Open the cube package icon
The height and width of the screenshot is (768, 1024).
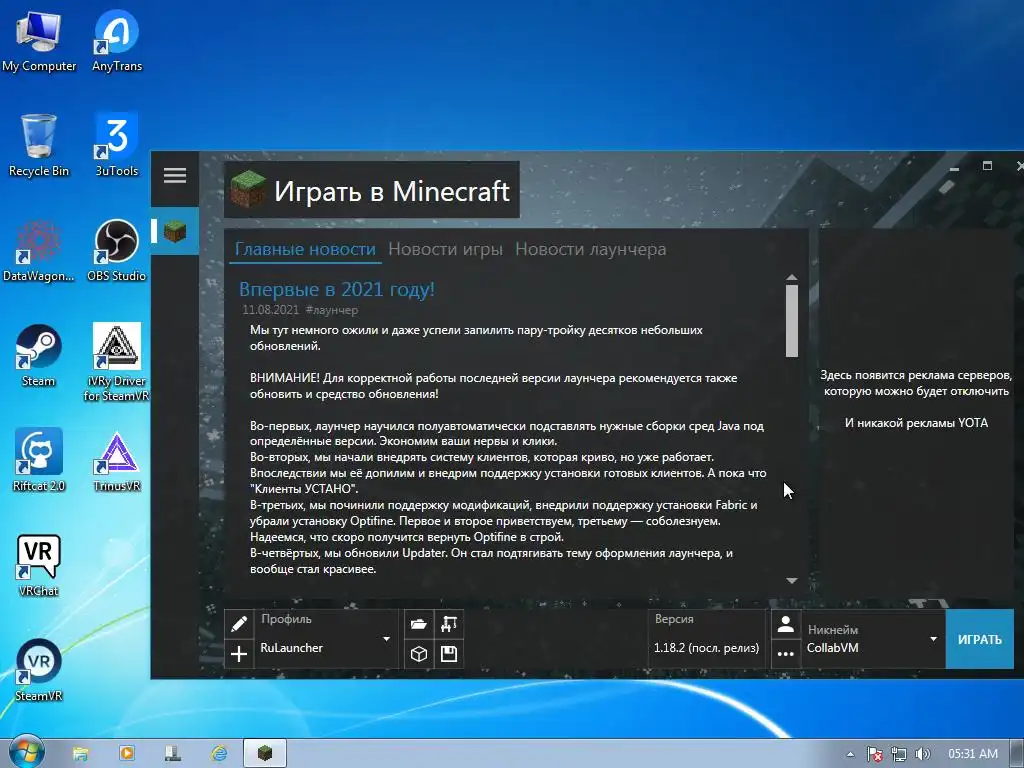pos(419,654)
